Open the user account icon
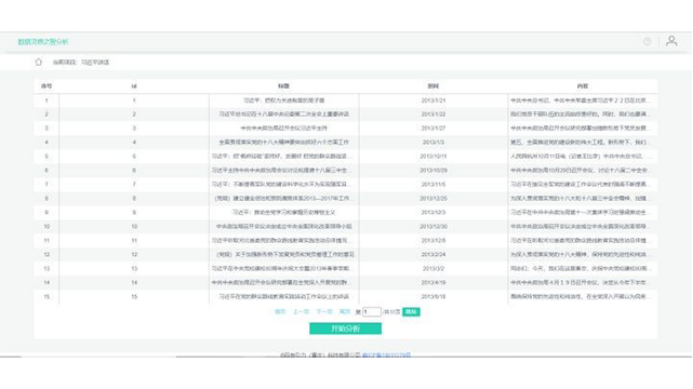This screenshot has height=389, width=693. (x=671, y=41)
